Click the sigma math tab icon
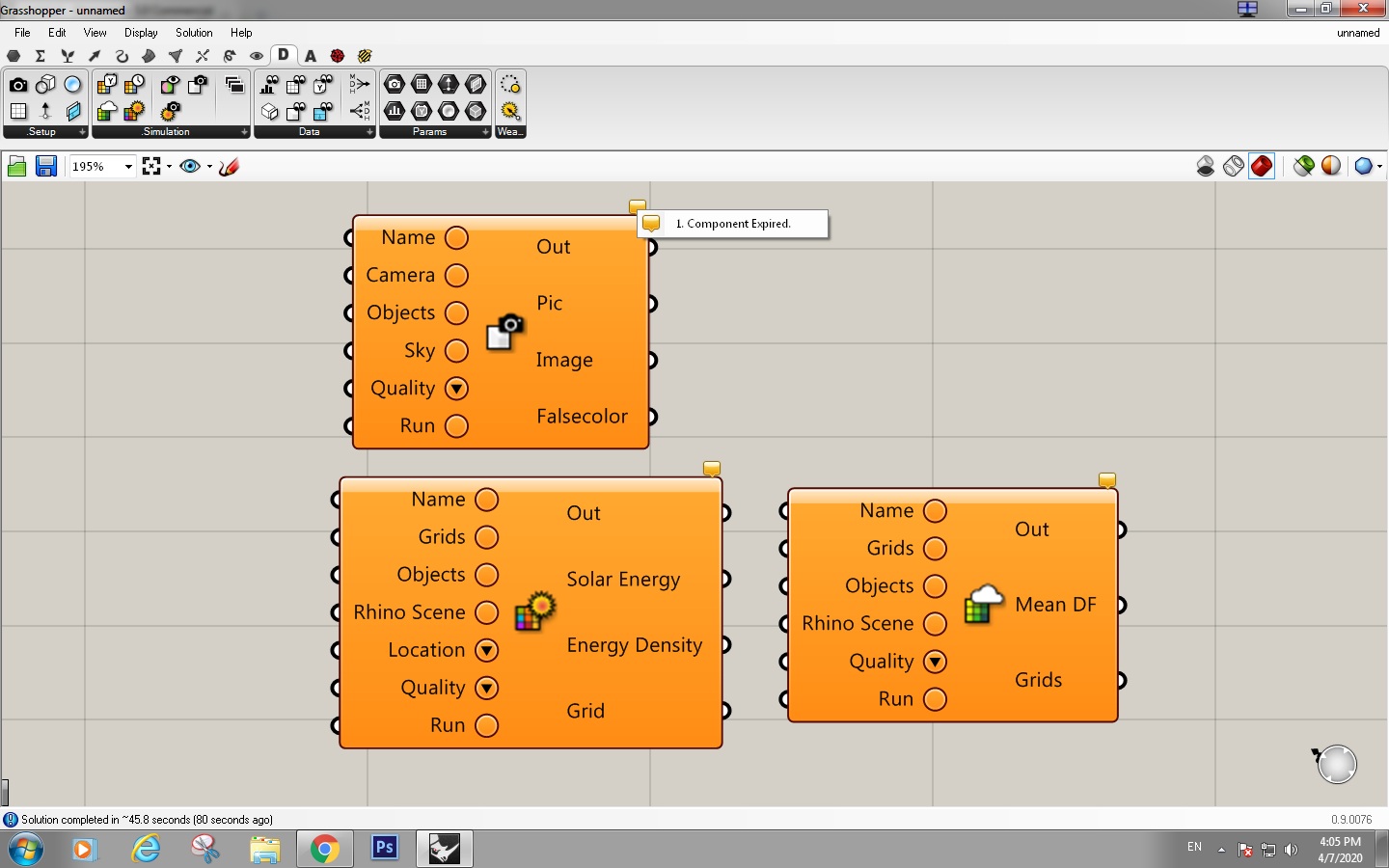Viewport: 1389px width, 868px height. click(x=41, y=56)
